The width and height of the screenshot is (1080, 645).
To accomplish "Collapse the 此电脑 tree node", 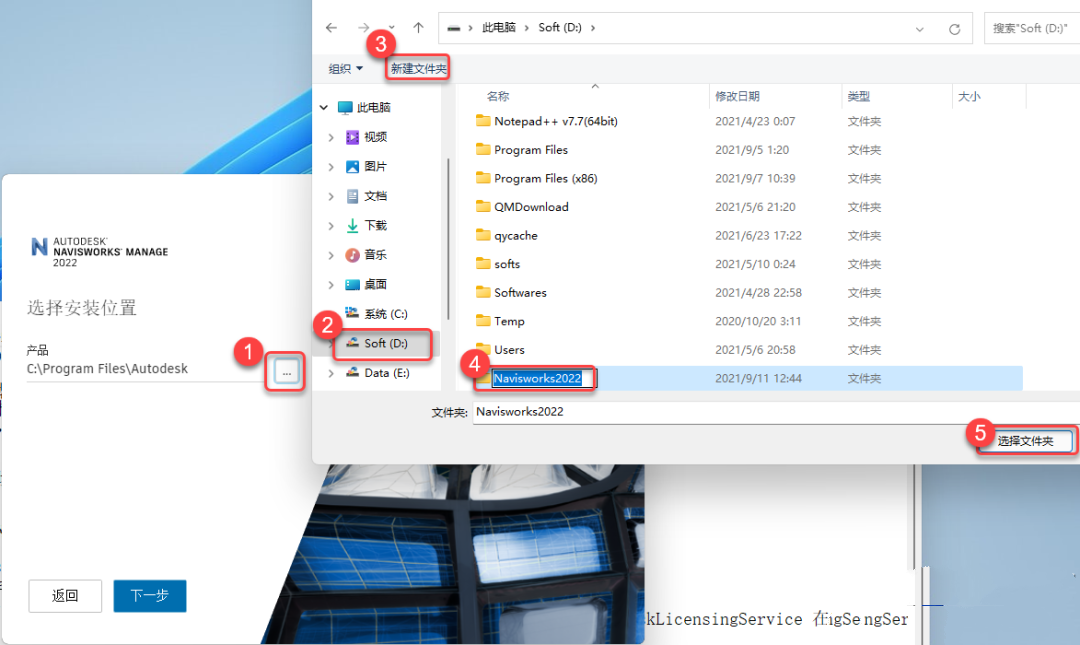I will [324, 108].
